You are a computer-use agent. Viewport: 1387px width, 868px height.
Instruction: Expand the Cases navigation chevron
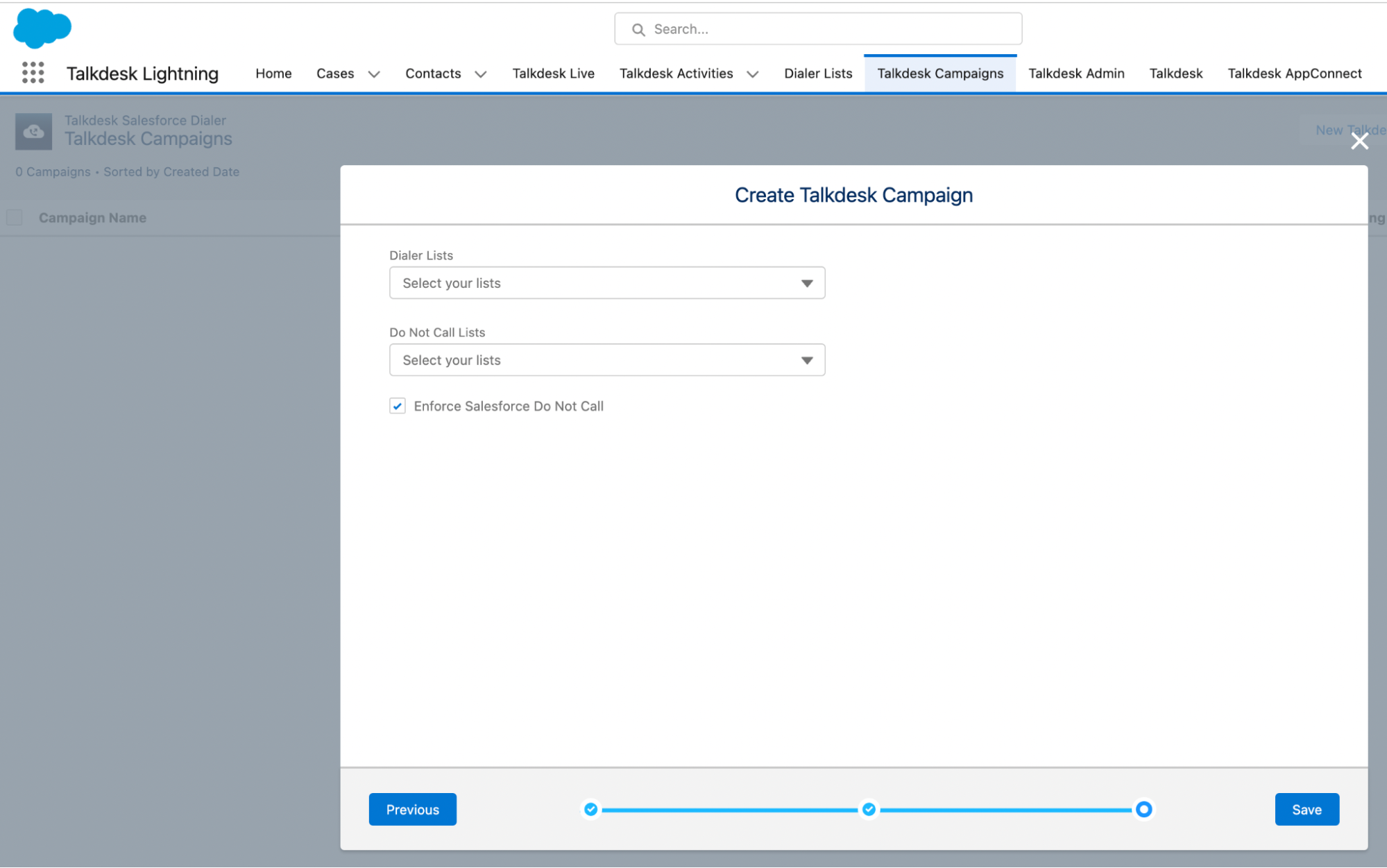[374, 74]
